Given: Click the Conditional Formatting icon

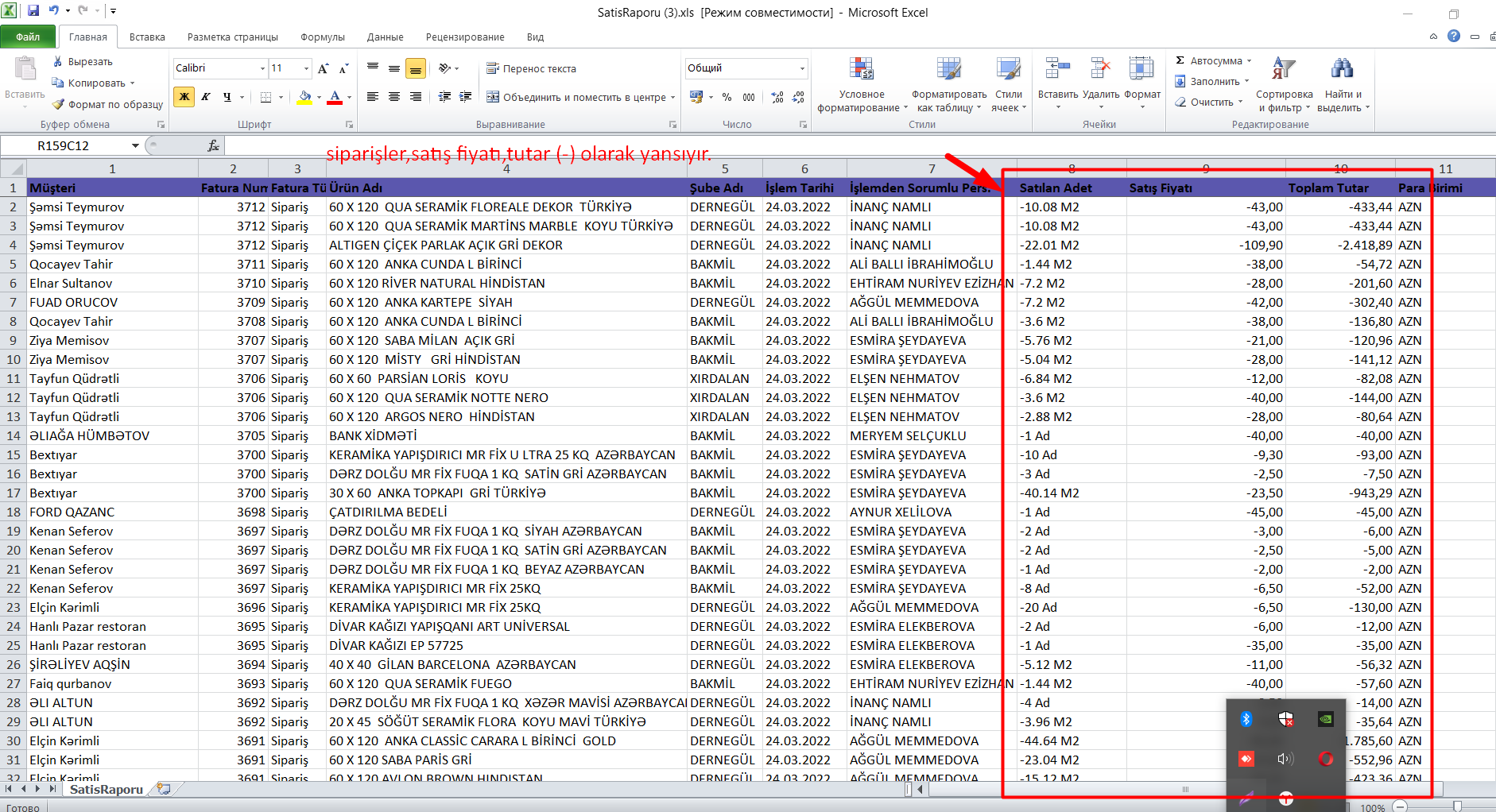Looking at the screenshot, I should (861, 70).
